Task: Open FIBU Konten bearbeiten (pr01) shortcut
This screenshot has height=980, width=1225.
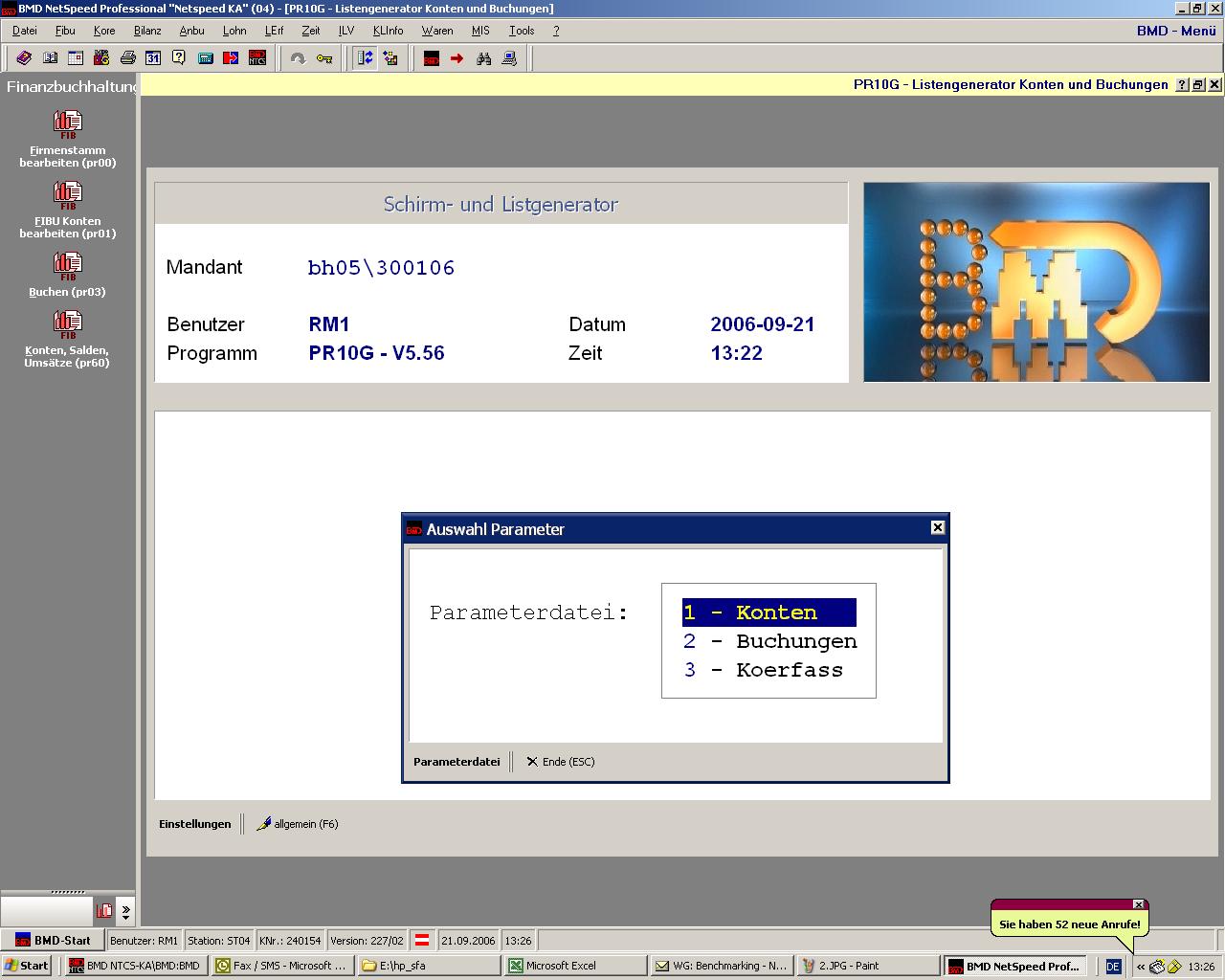Action: click(x=68, y=210)
